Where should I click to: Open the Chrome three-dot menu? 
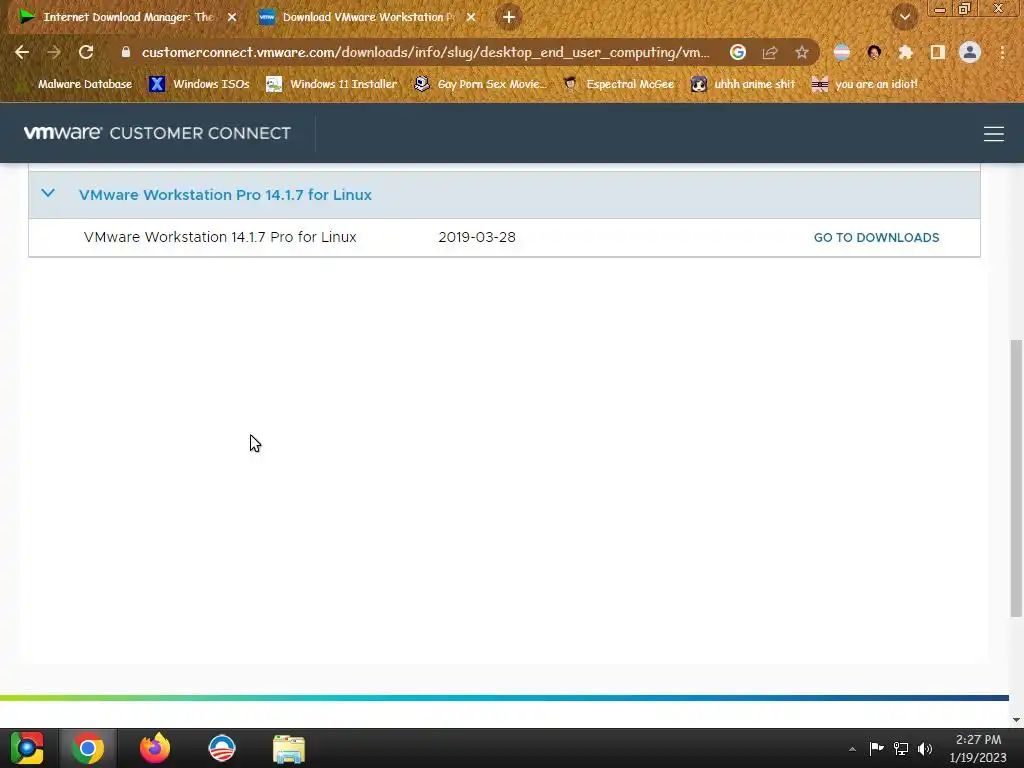(1002, 52)
